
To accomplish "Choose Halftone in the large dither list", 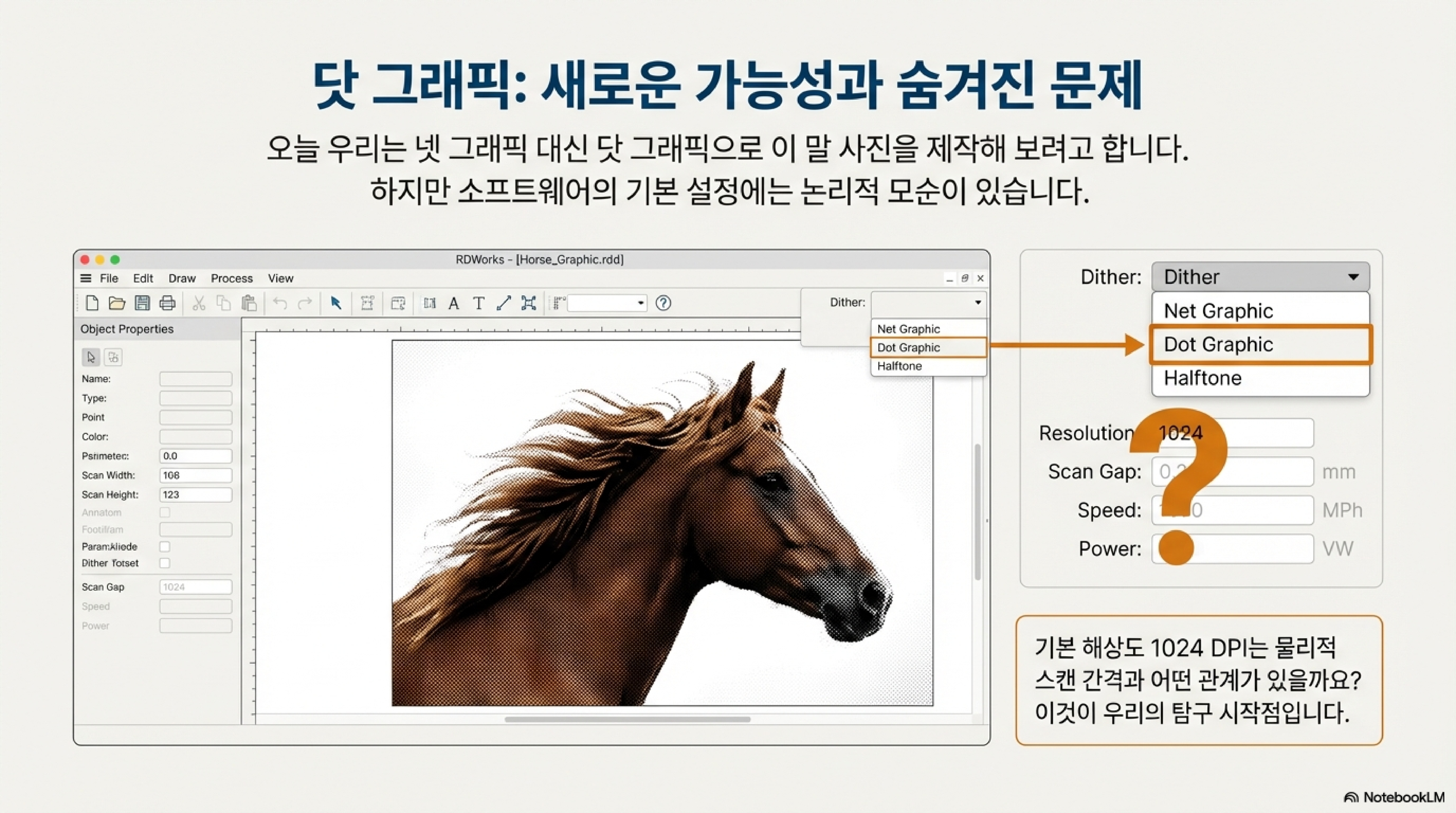I will [x=1203, y=378].
